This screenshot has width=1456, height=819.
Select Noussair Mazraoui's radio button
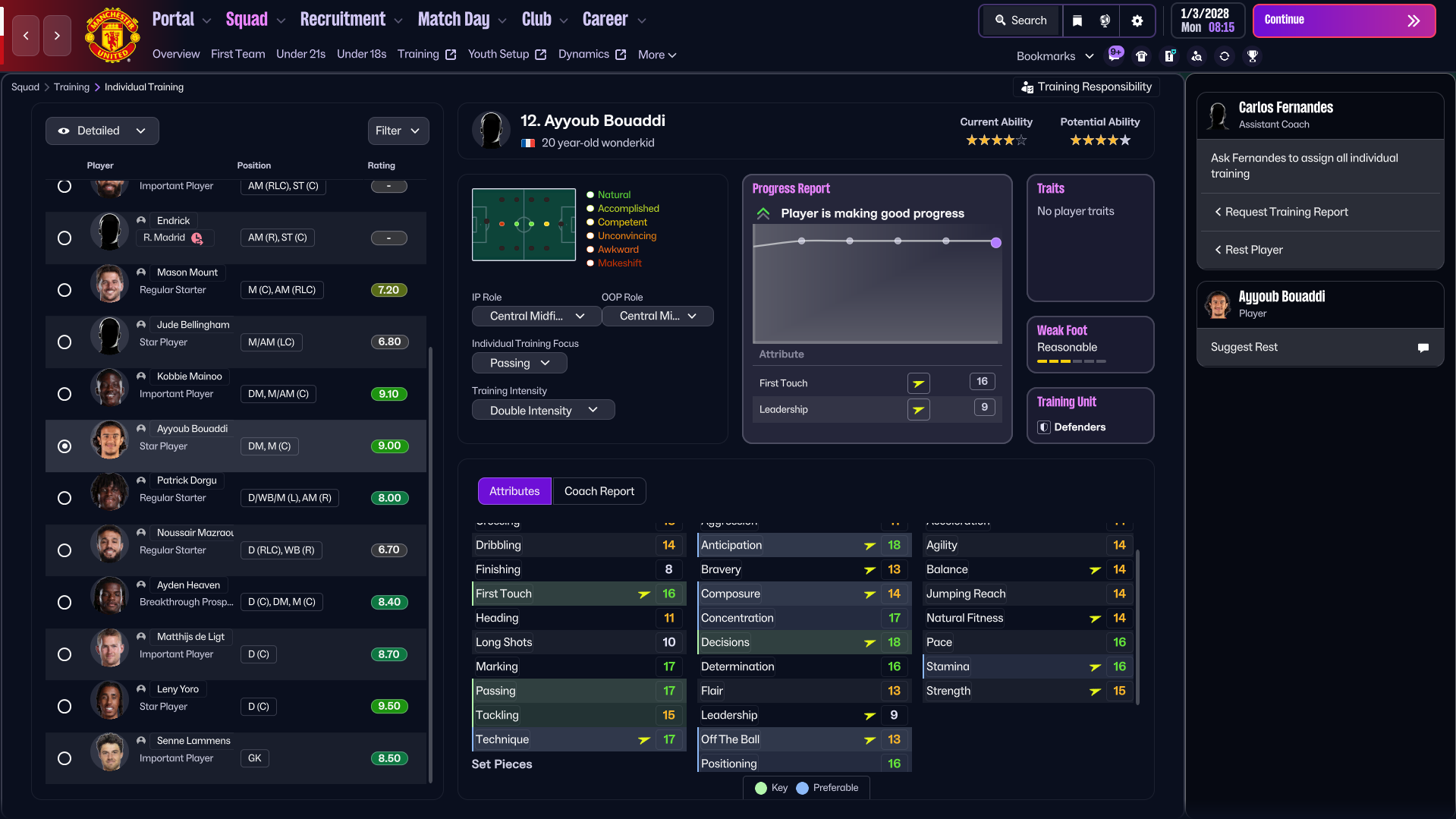pyautogui.click(x=64, y=550)
